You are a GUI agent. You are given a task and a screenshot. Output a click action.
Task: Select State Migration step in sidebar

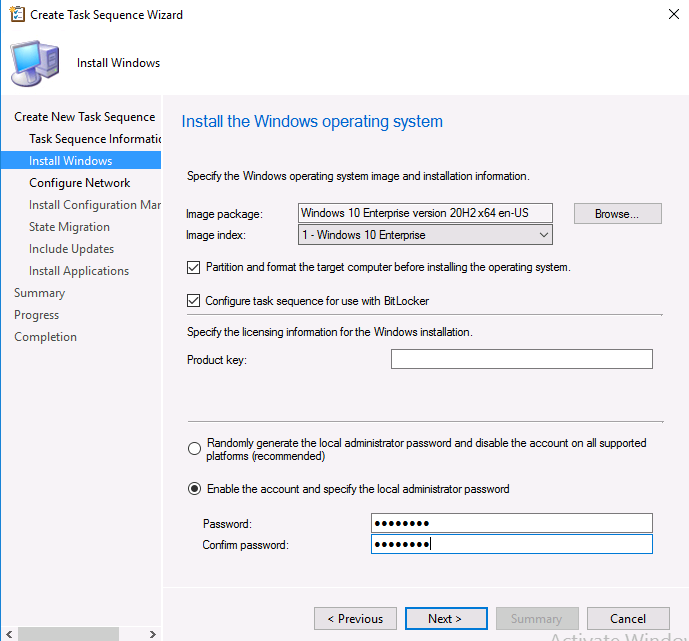69,227
